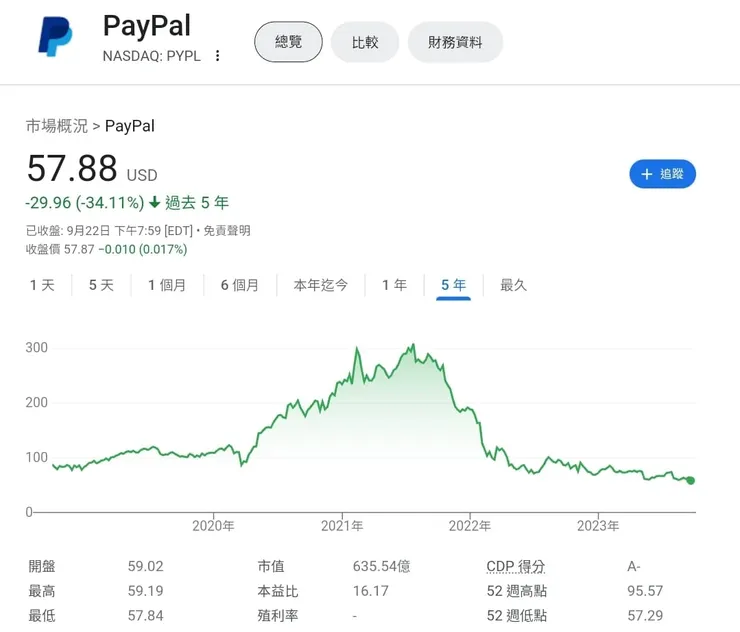
Task: Select the 1 個月 time range
Action: [x=167, y=285]
